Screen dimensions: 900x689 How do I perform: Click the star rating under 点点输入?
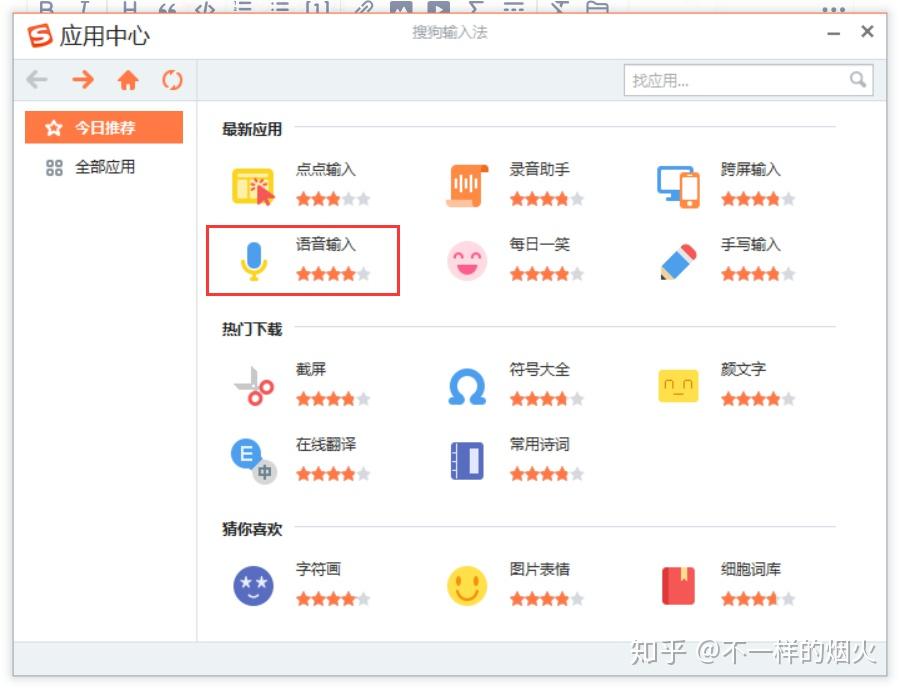333,199
